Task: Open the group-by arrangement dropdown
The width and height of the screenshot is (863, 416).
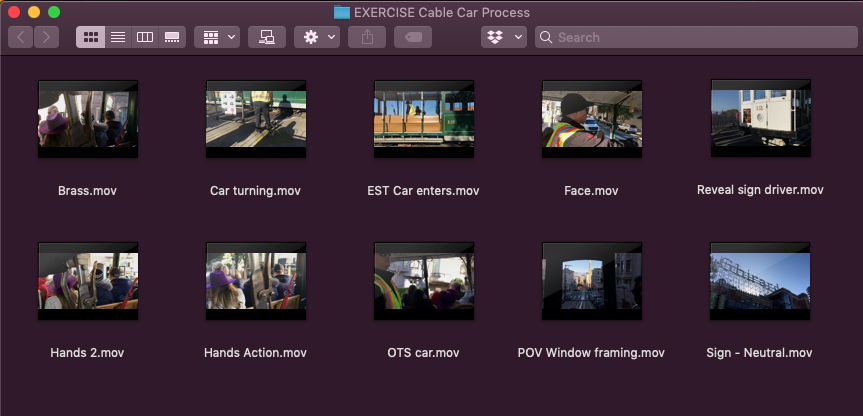Action: coord(217,37)
